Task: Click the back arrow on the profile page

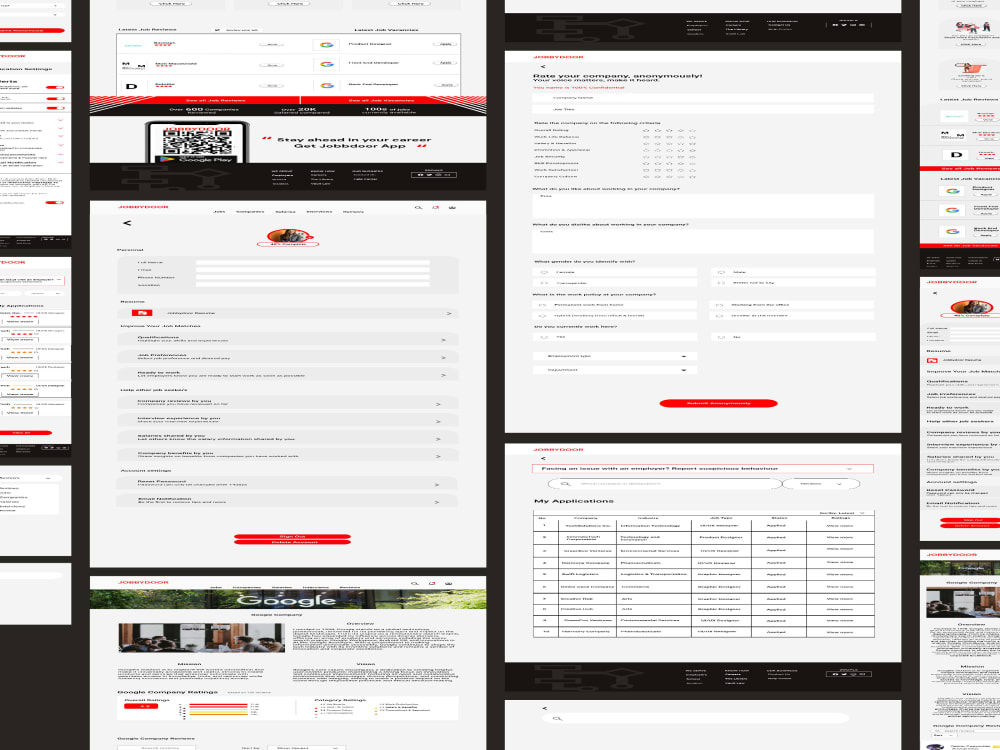Action: [126, 223]
